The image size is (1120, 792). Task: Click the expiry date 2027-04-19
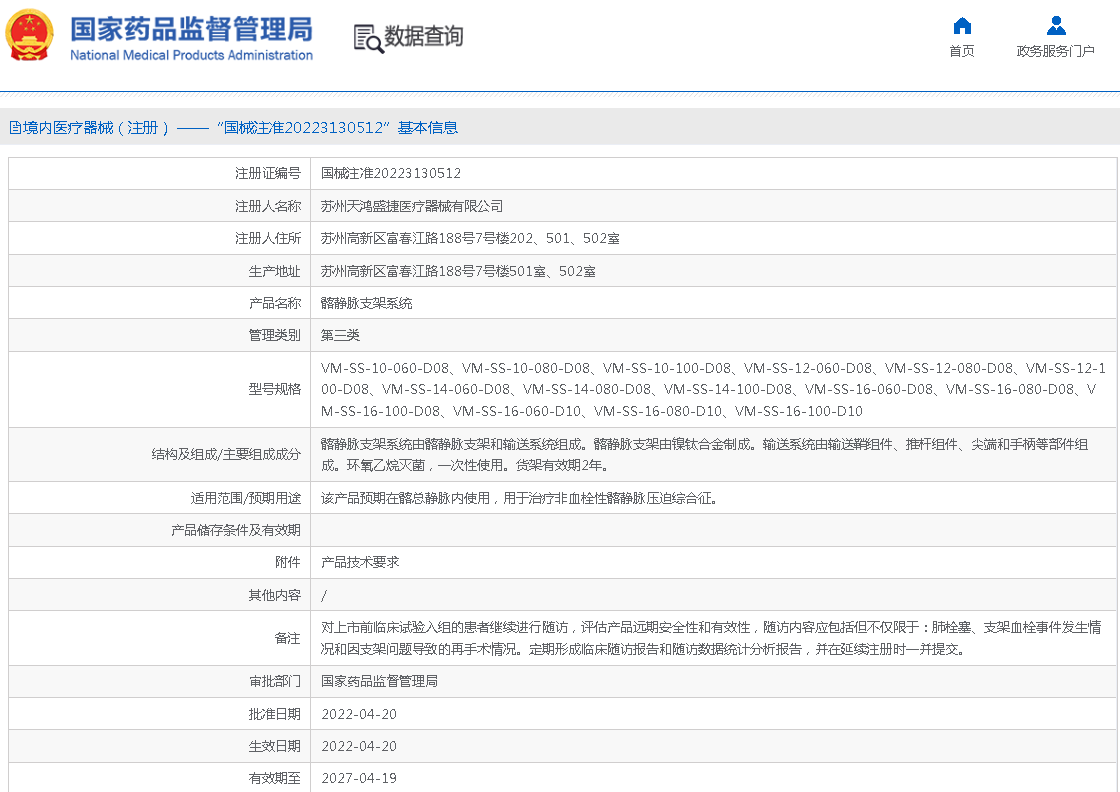[x=359, y=777]
